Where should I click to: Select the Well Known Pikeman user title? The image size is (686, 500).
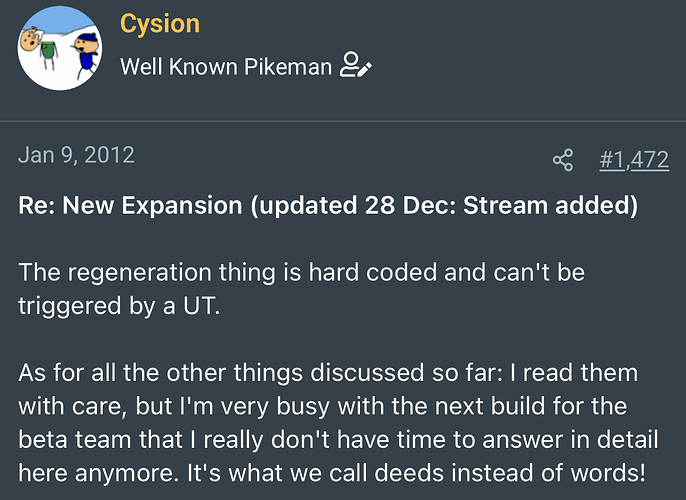click(226, 67)
